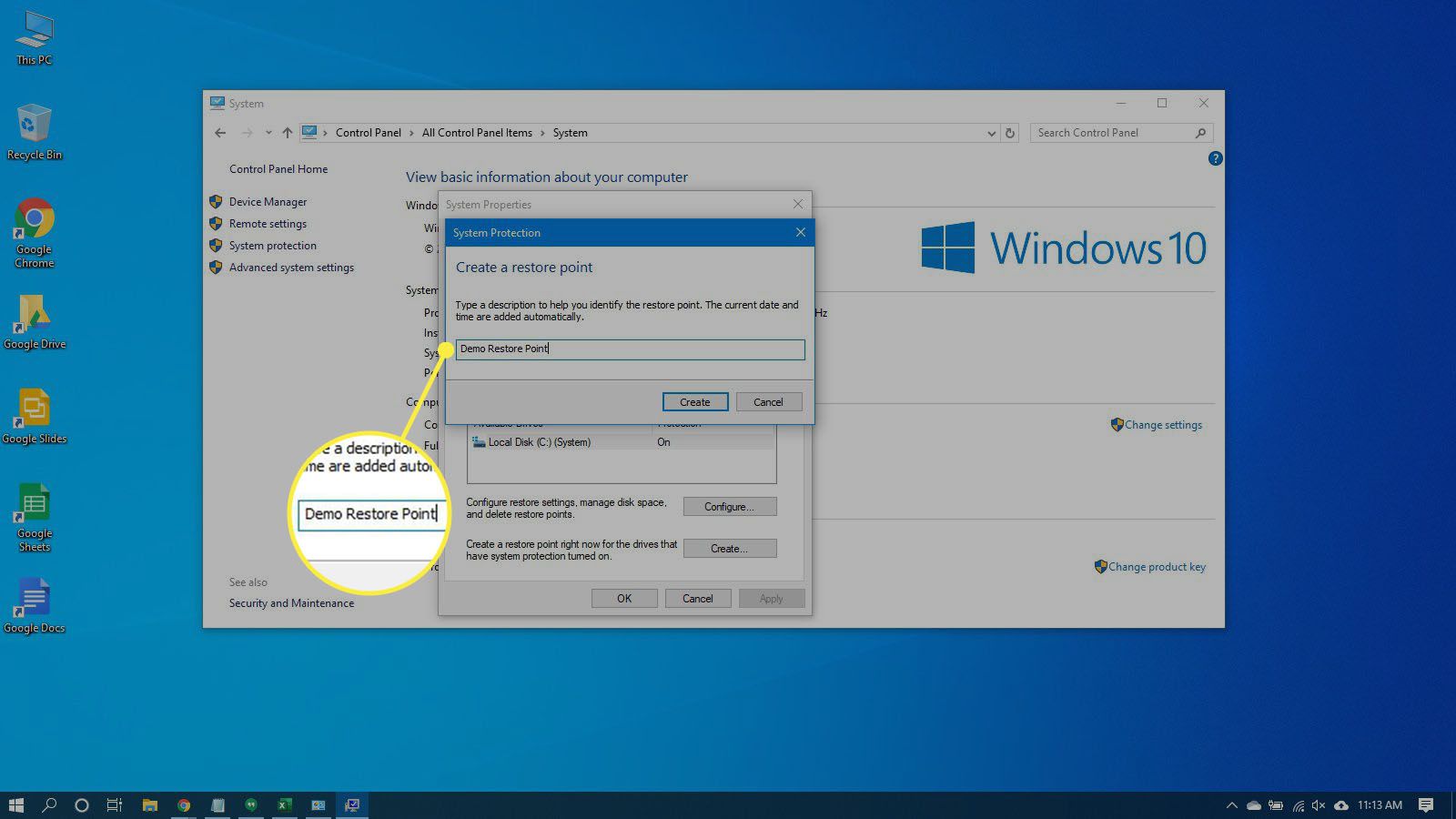Select Control Panel breadcrumb
The width and height of the screenshot is (1456, 819).
[x=368, y=133]
